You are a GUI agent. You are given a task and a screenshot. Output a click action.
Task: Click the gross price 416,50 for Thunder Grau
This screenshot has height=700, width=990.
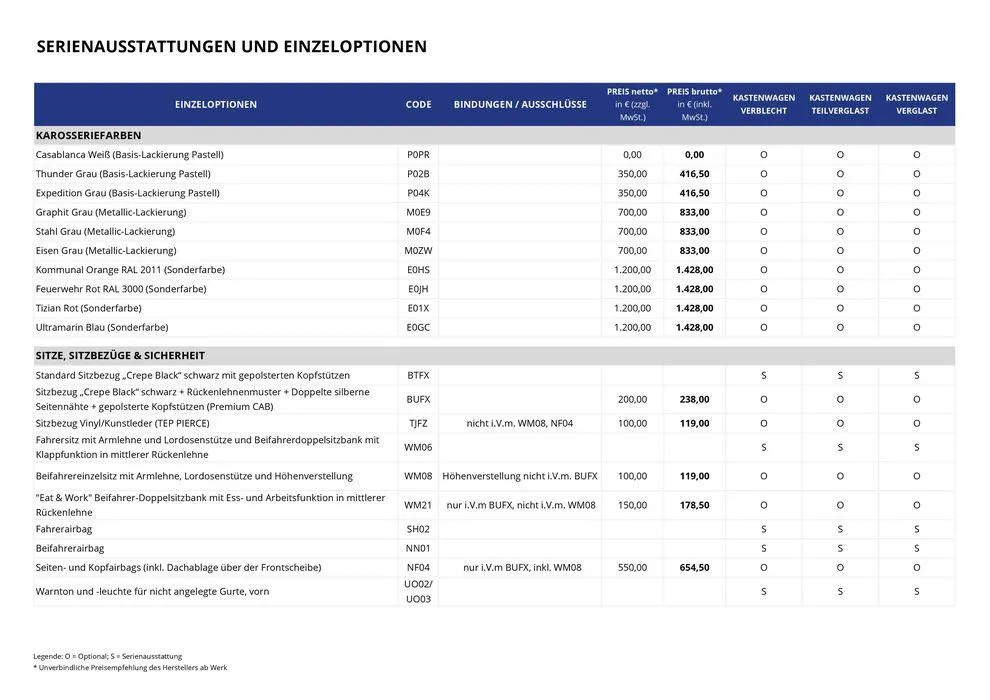(x=694, y=174)
